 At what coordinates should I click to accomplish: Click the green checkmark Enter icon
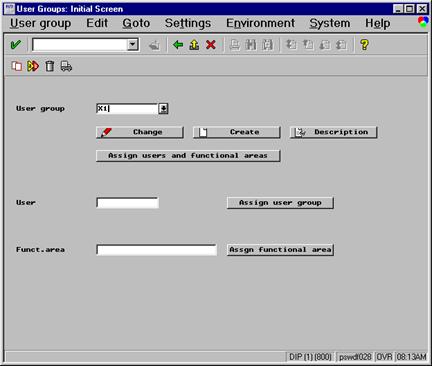point(16,44)
